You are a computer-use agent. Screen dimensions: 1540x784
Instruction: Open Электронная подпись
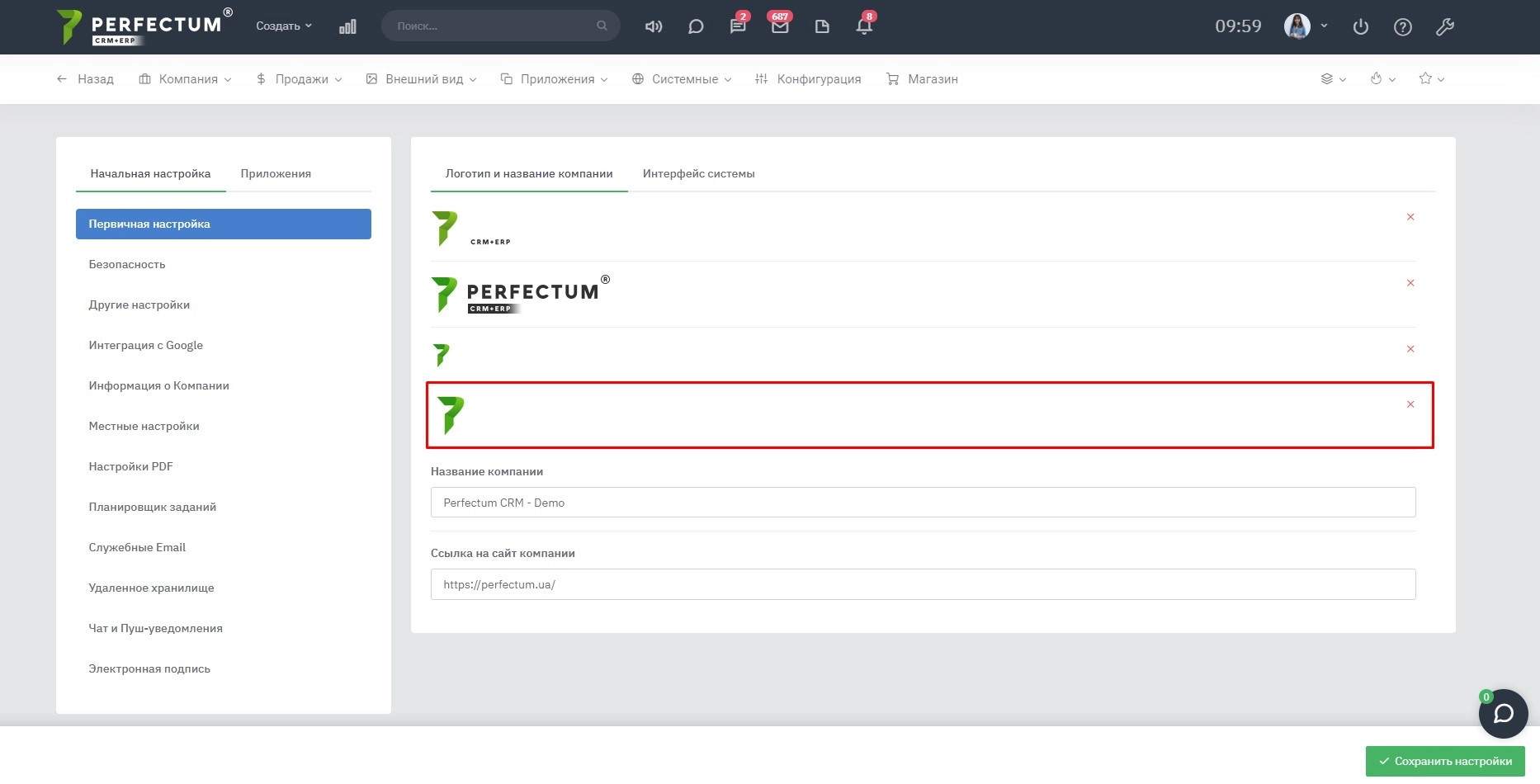pyautogui.click(x=224, y=668)
